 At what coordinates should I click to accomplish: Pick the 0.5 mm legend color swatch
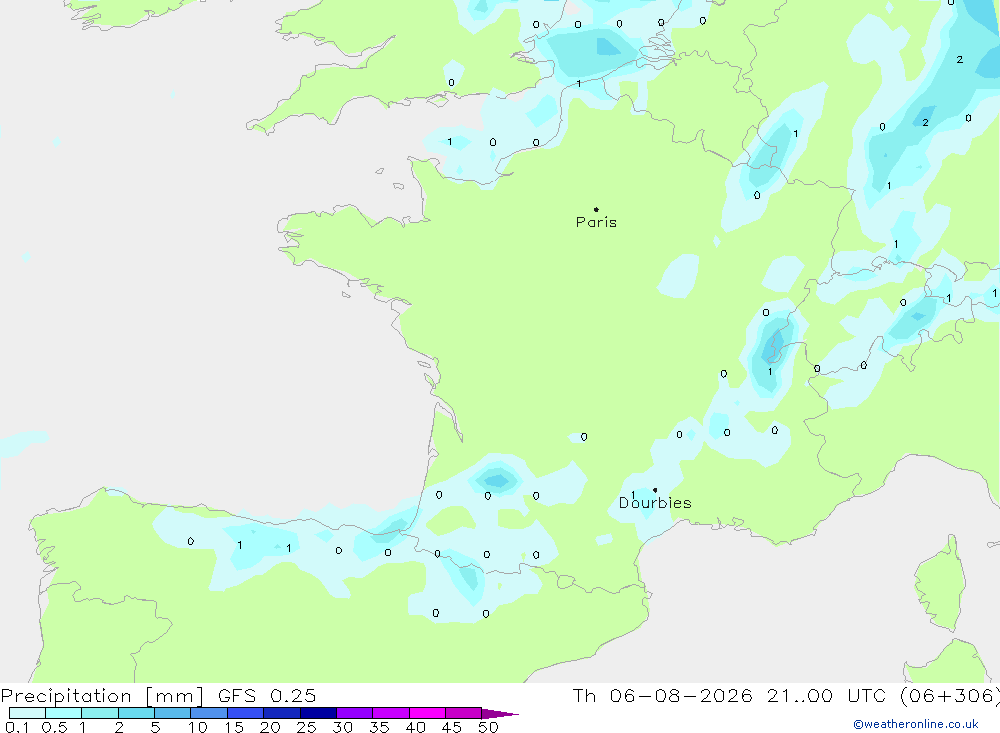click(x=64, y=713)
